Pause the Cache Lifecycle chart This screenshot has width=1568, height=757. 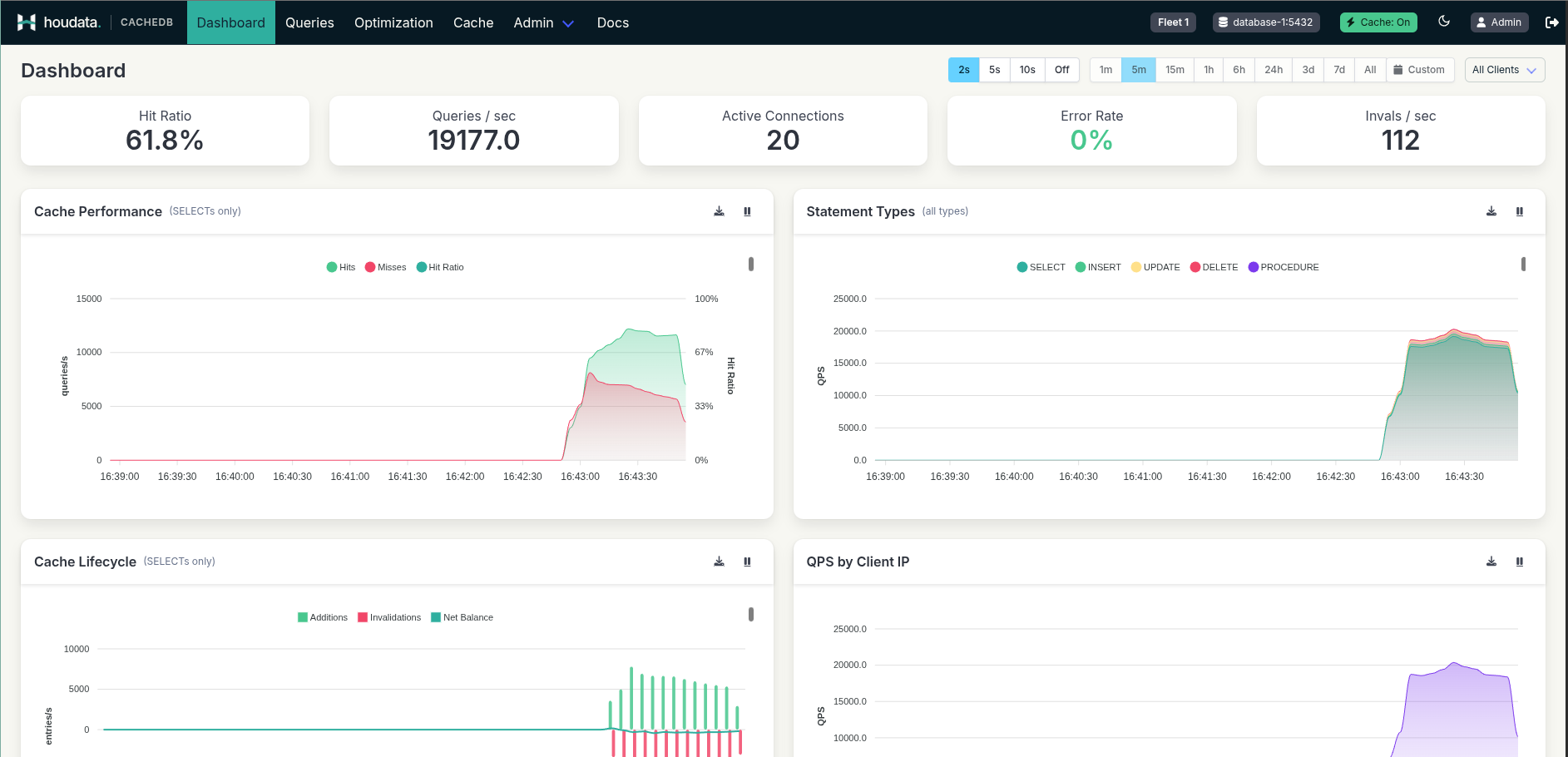[747, 562]
